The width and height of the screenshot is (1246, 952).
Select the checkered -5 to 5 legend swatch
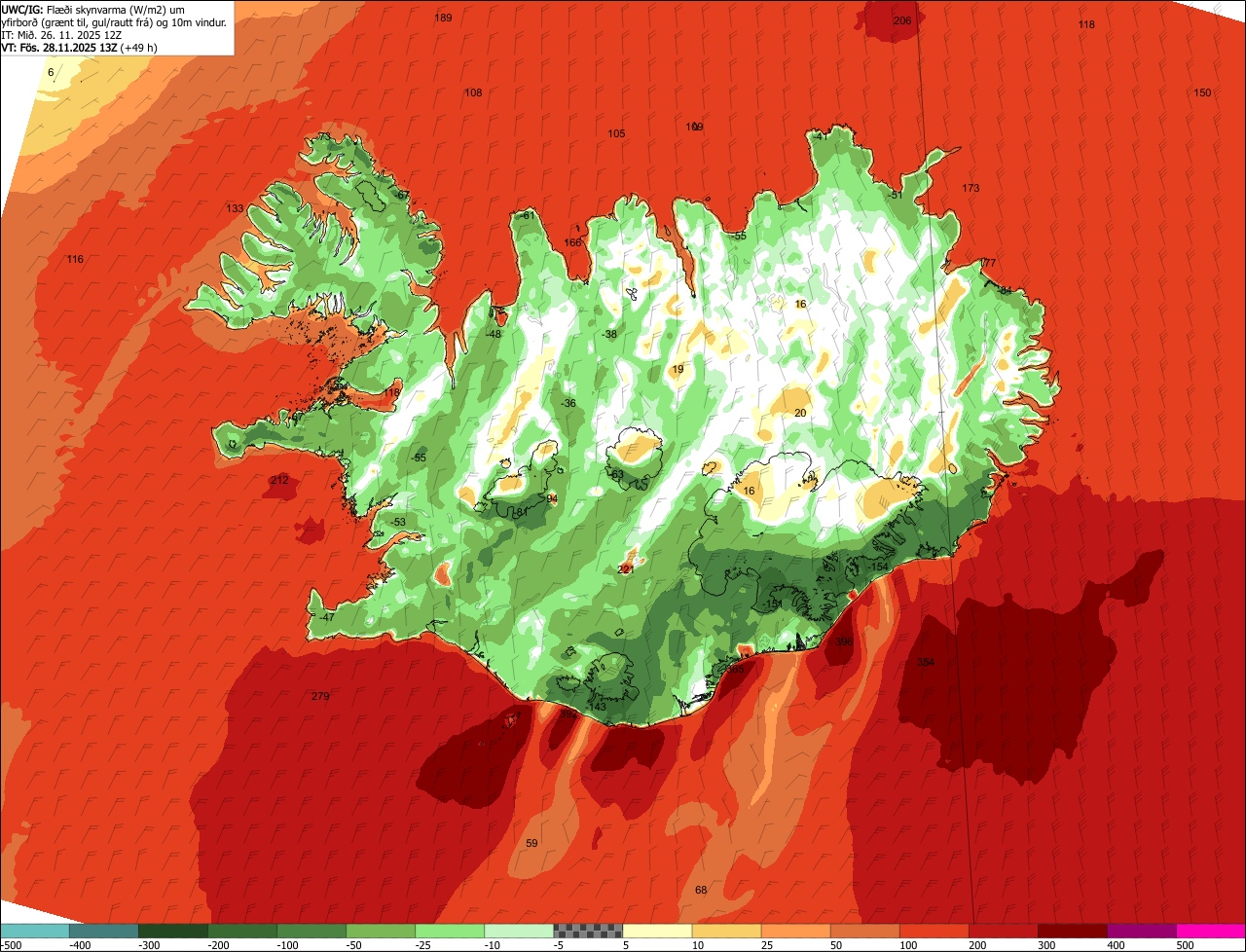tap(588, 931)
